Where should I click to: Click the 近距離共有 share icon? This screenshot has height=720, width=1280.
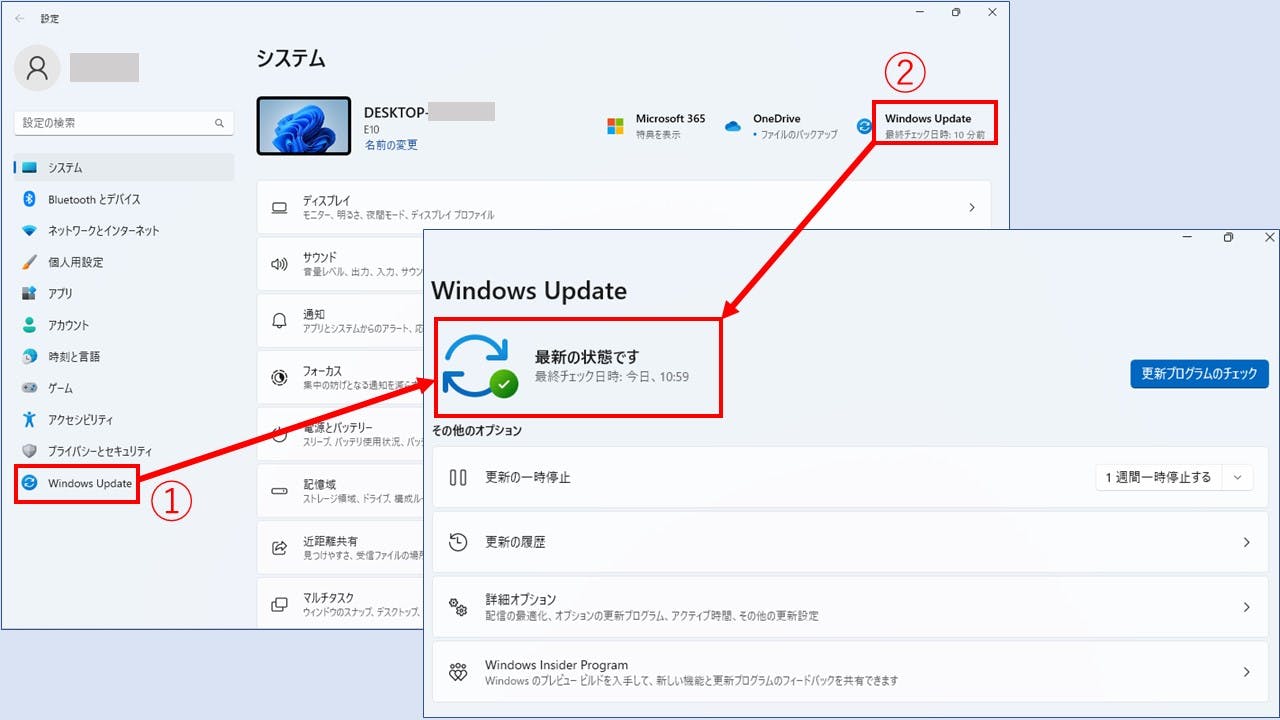(x=280, y=548)
